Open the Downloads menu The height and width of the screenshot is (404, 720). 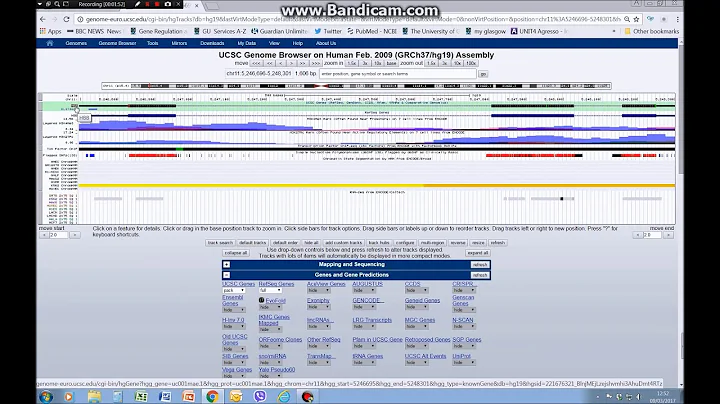point(212,43)
